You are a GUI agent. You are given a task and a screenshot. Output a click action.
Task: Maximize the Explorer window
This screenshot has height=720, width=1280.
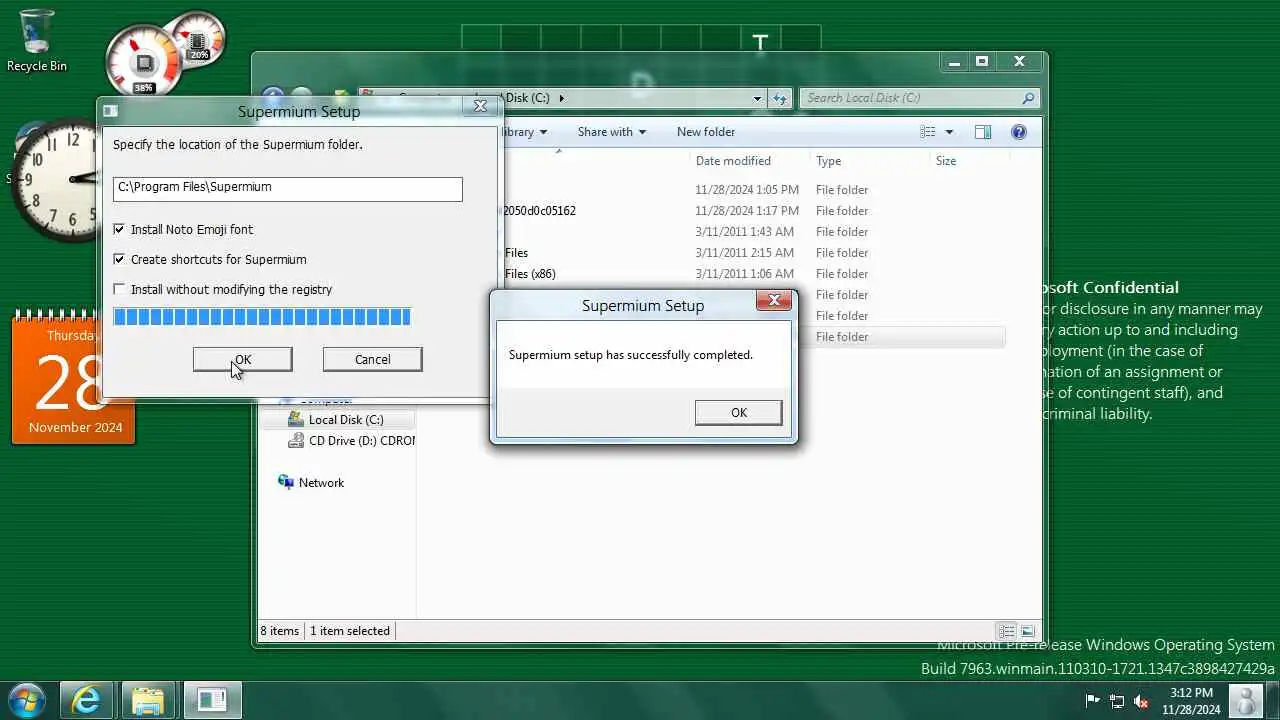(x=982, y=62)
